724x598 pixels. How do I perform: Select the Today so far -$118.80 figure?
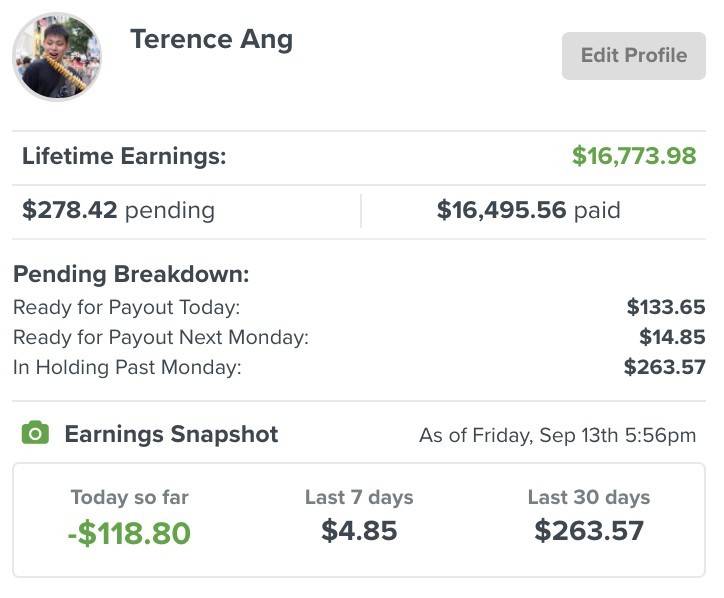click(129, 533)
